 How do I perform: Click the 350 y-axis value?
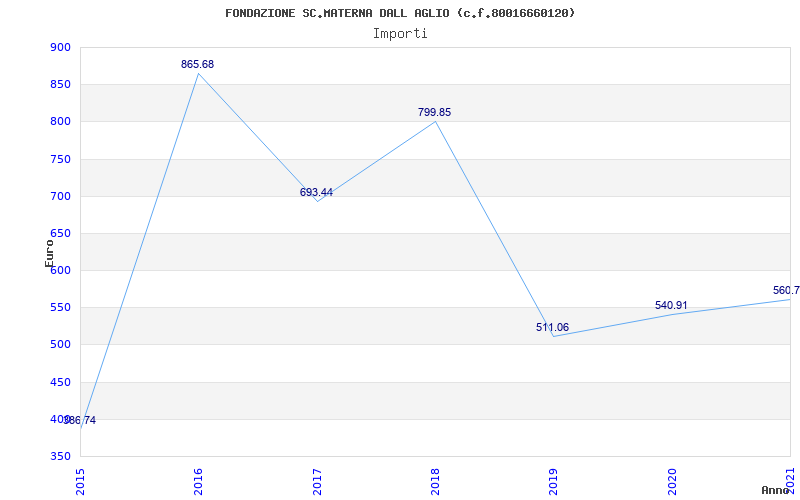click(x=60, y=456)
